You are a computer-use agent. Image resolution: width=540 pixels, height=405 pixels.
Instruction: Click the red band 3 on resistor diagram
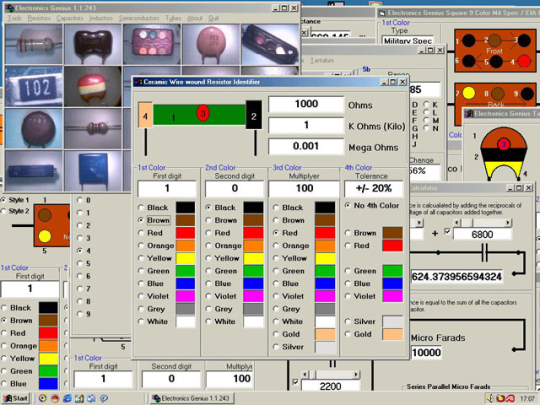pos(203,113)
